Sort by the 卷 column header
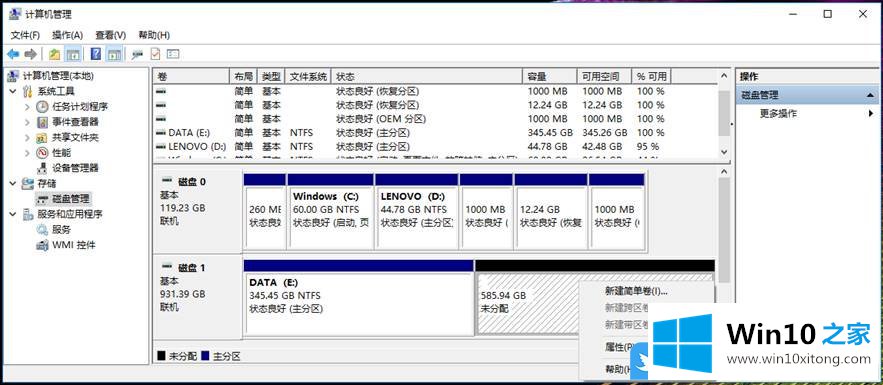This screenshot has width=883, height=385. pos(191,77)
